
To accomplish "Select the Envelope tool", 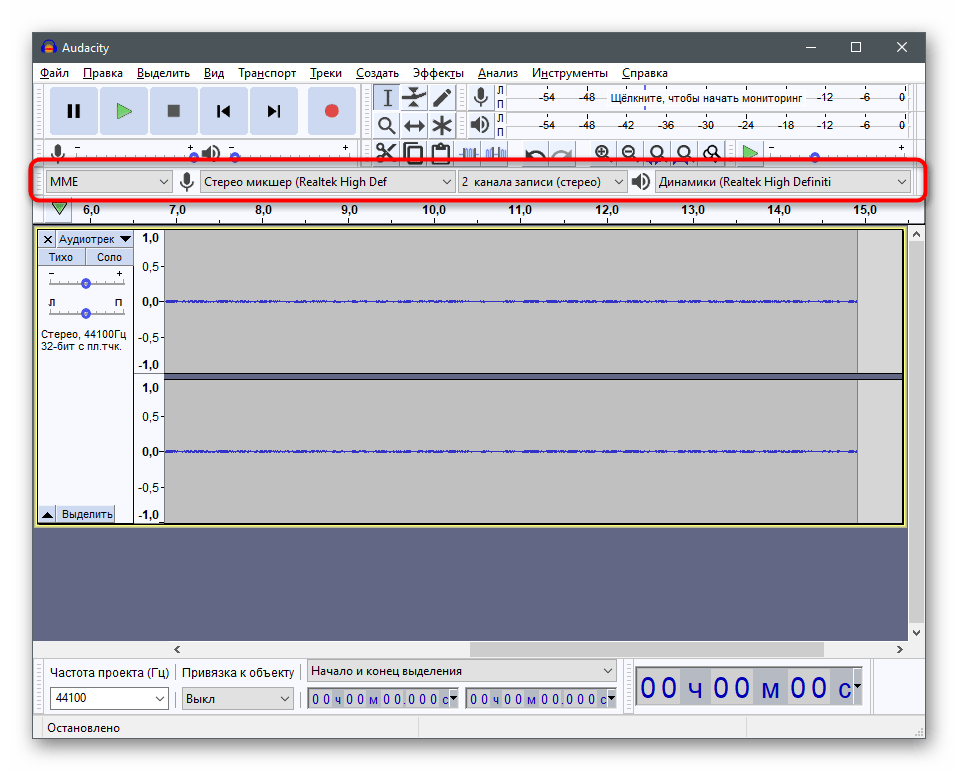I will click(x=414, y=98).
